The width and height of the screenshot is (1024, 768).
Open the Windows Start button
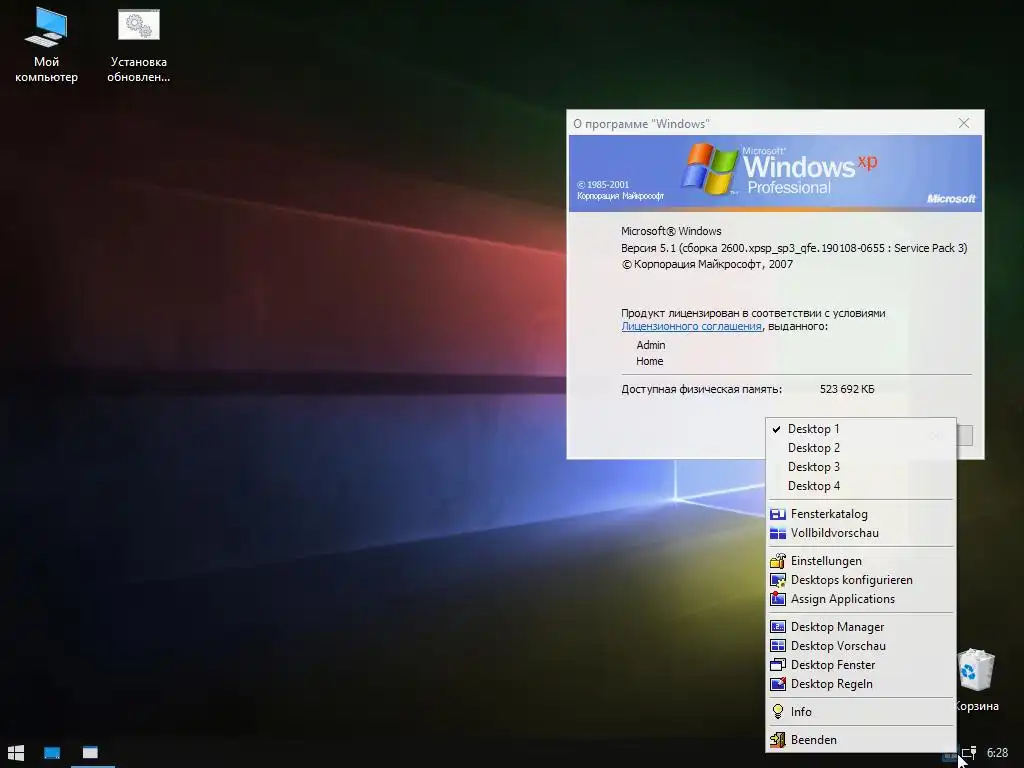click(16, 752)
